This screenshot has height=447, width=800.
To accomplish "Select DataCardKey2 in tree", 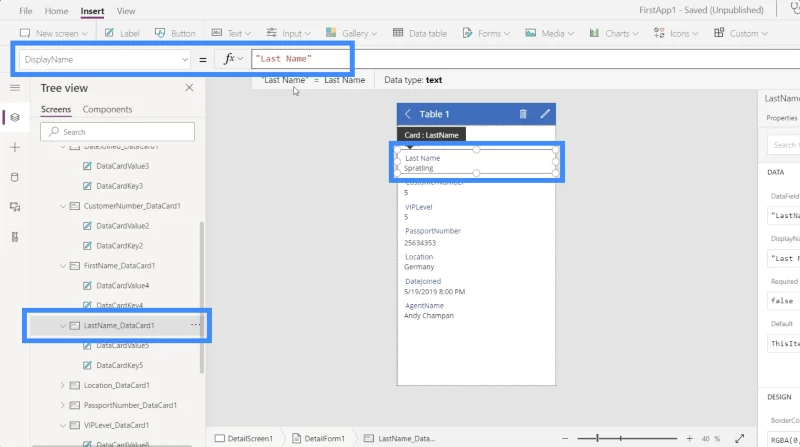I will click(x=119, y=245).
